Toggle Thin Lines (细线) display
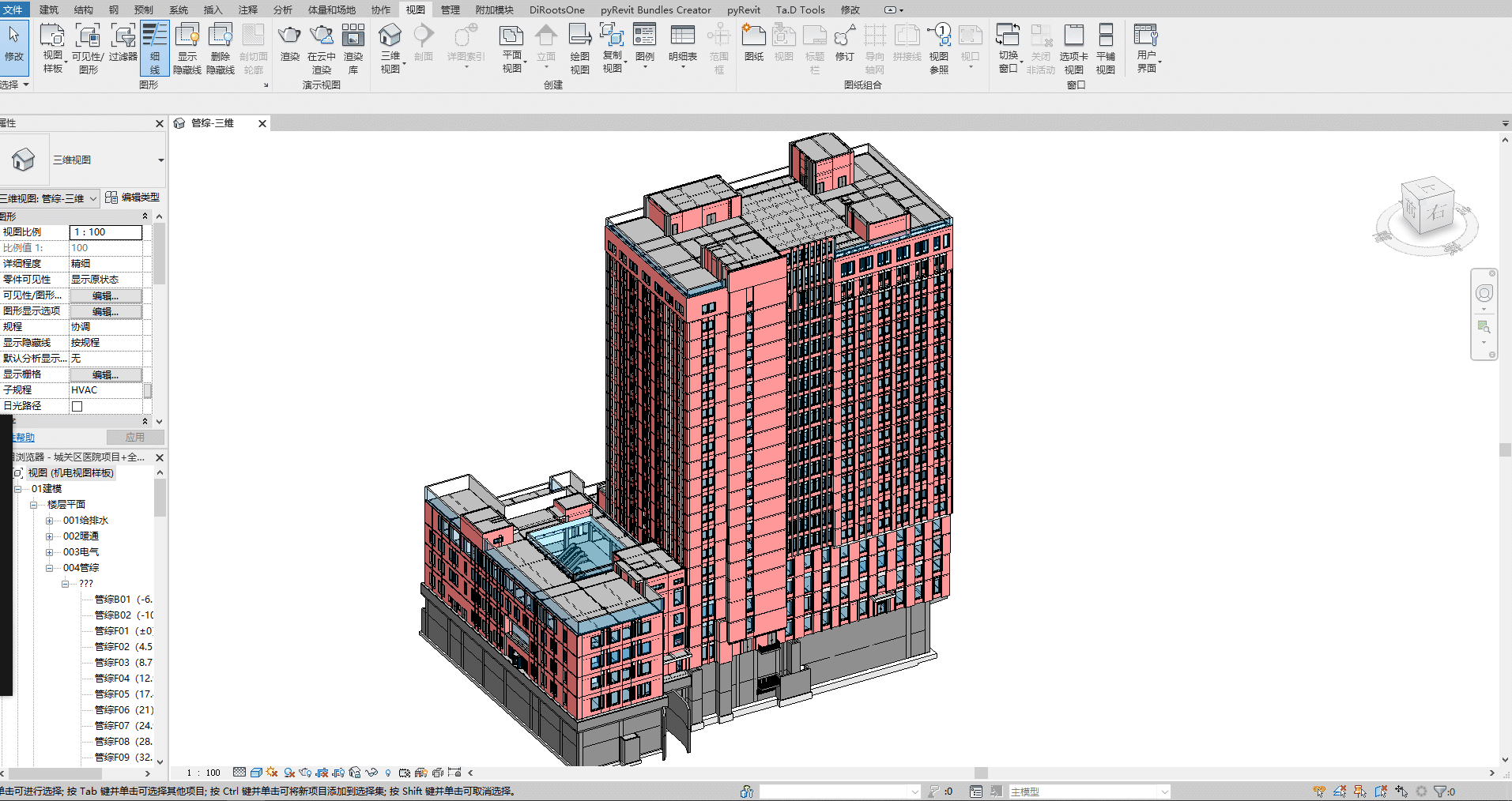 point(155,49)
